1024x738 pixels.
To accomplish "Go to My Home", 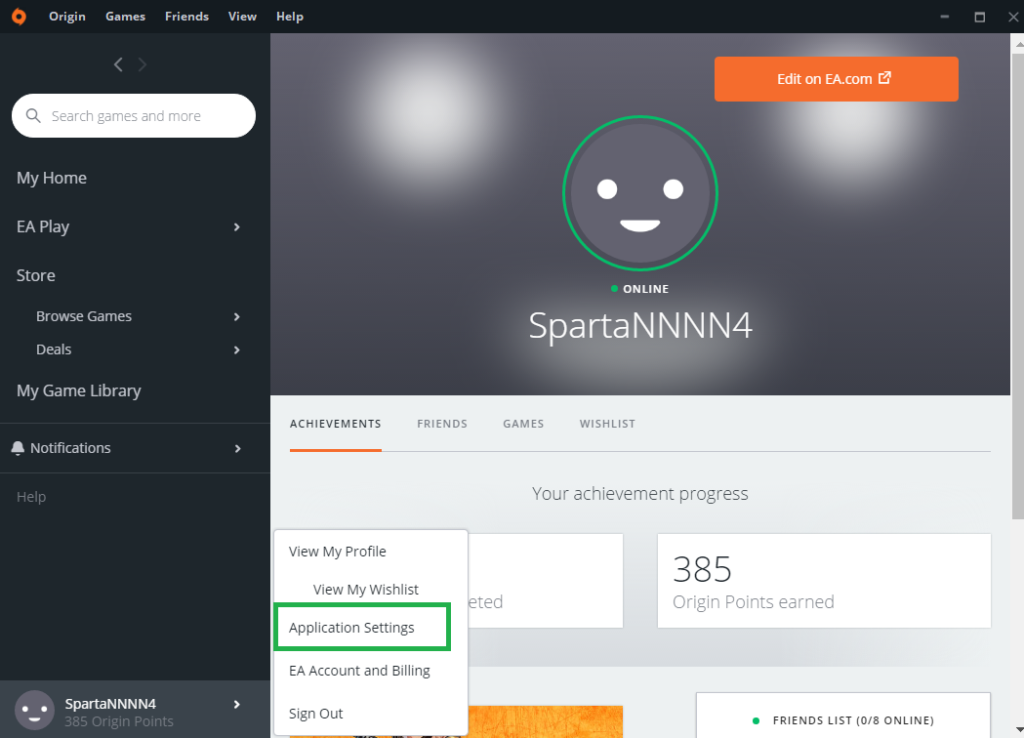I will click(x=52, y=178).
